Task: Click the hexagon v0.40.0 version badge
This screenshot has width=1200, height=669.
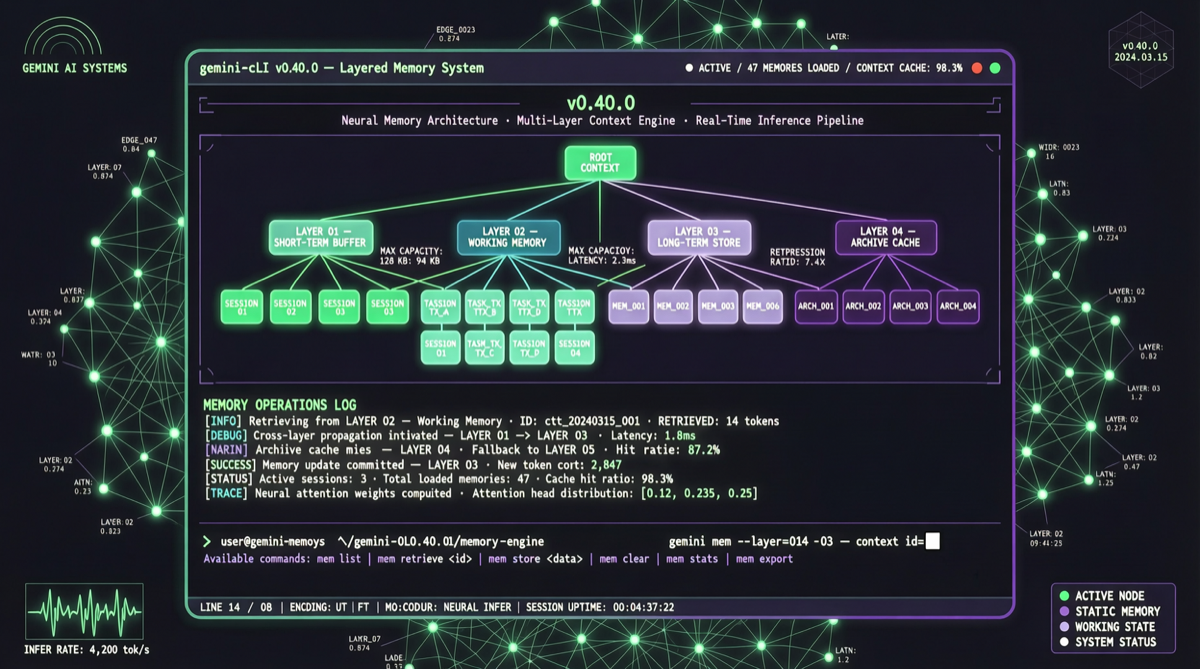Action: click(1140, 51)
